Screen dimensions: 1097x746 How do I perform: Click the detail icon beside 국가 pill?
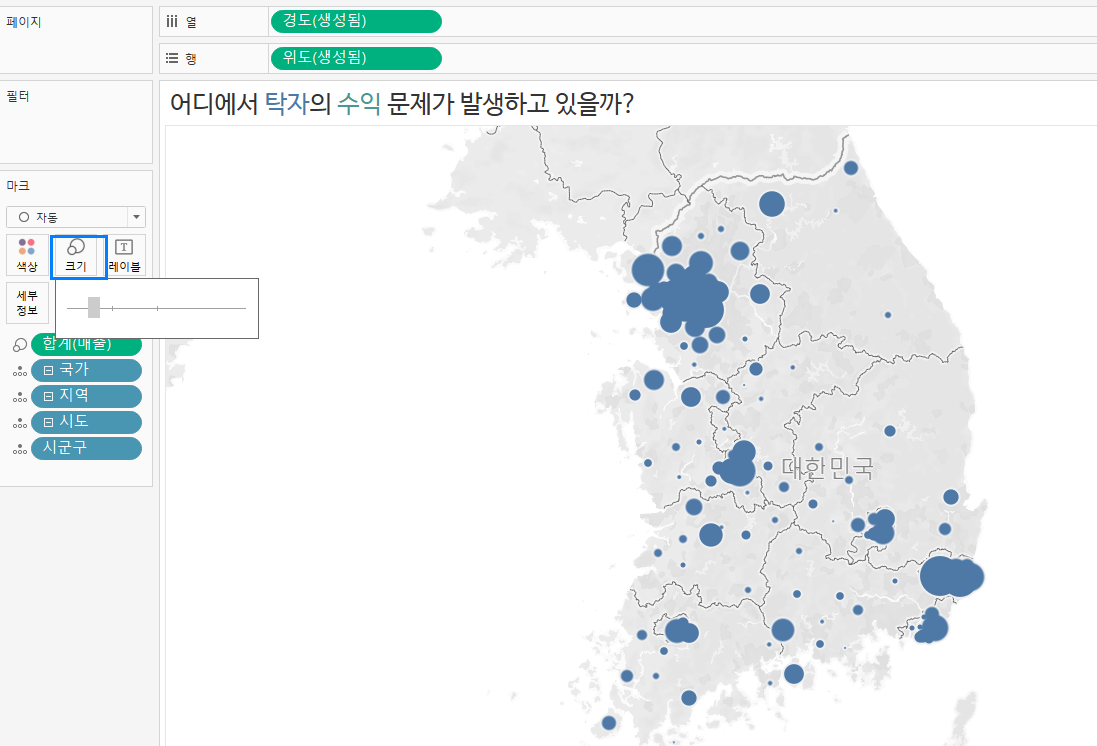pyautogui.click(x=20, y=371)
